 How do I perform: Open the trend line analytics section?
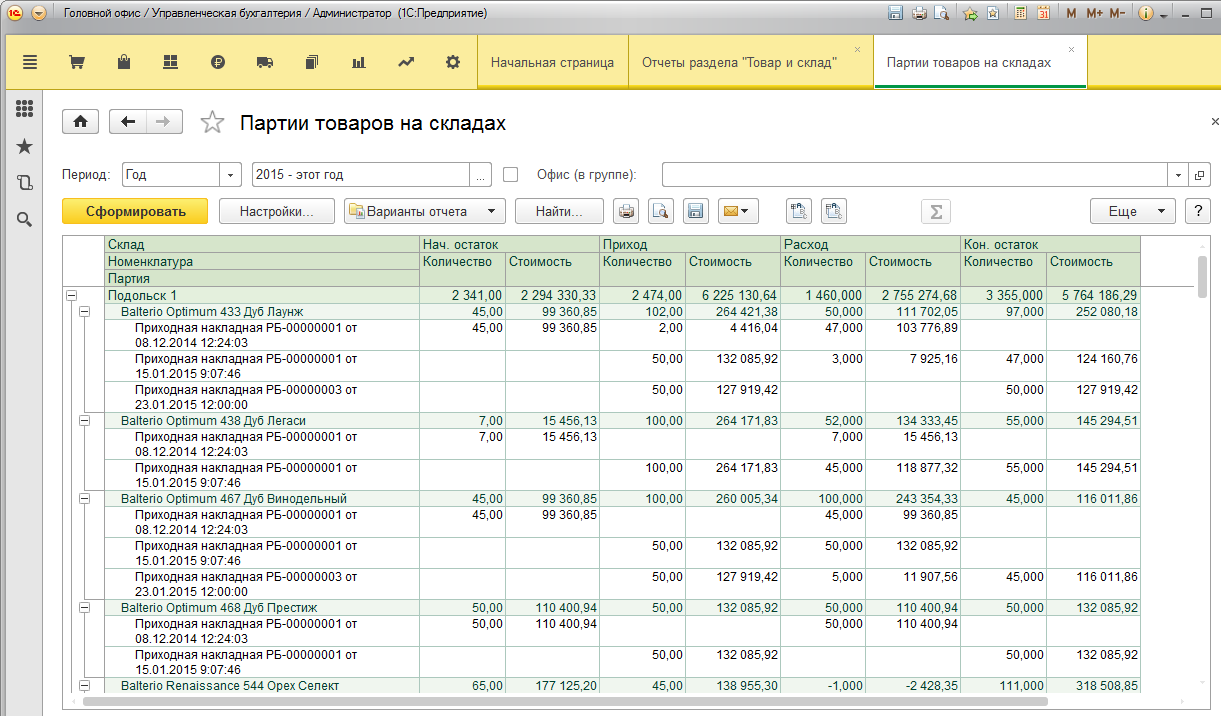click(x=405, y=62)
